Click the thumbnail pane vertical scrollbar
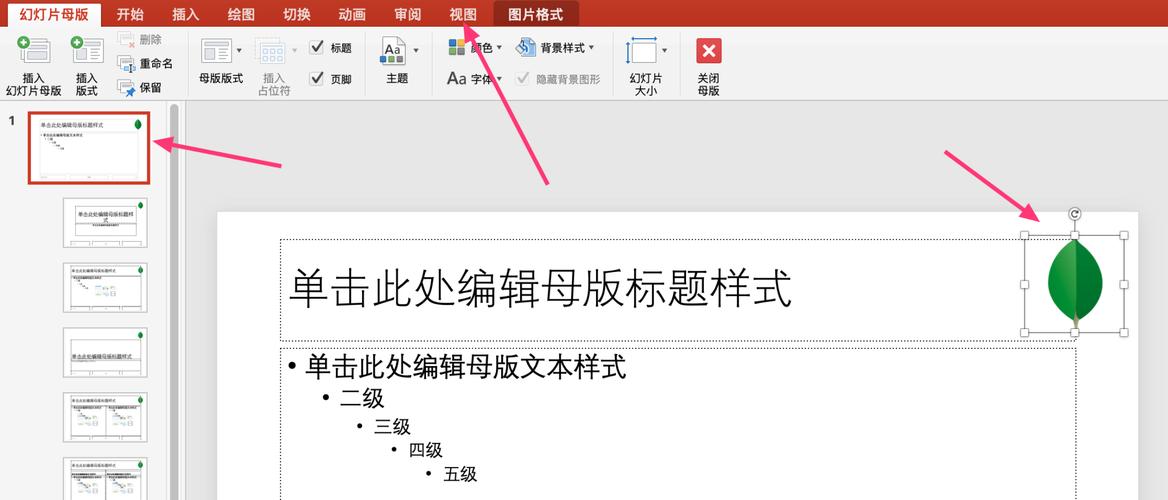This screenshot has width=1168, height=500. 174,302
